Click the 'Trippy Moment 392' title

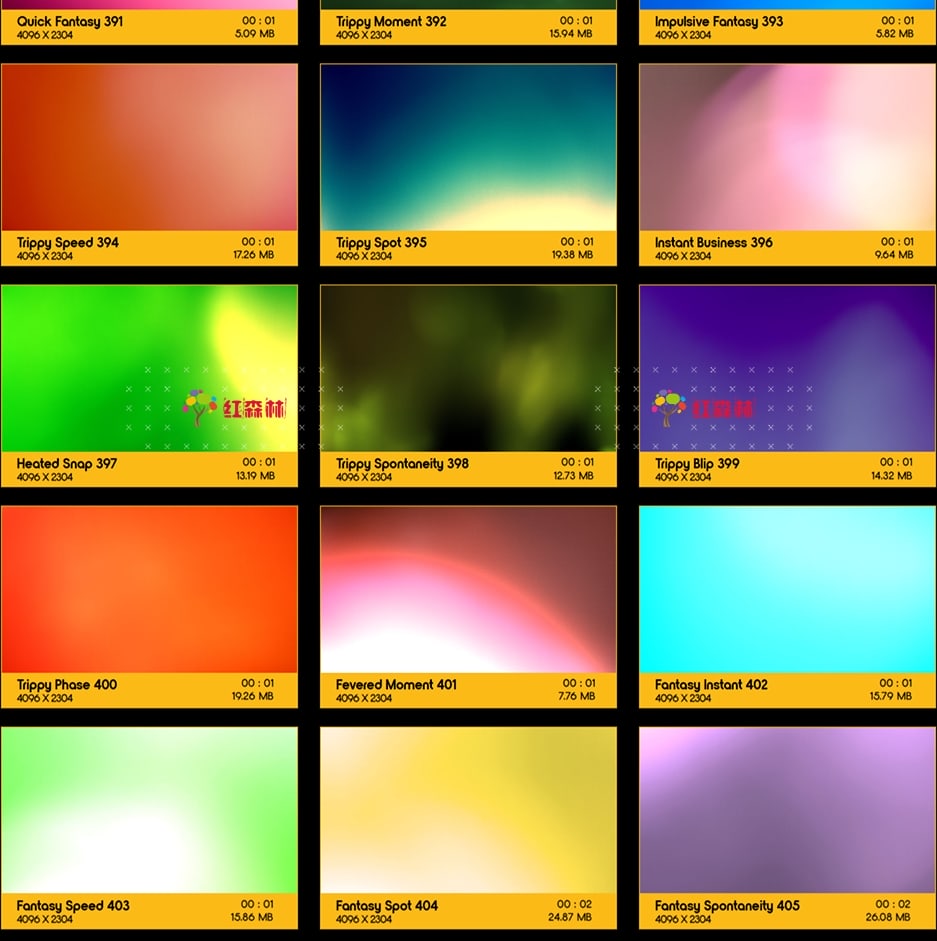point(391,22)
